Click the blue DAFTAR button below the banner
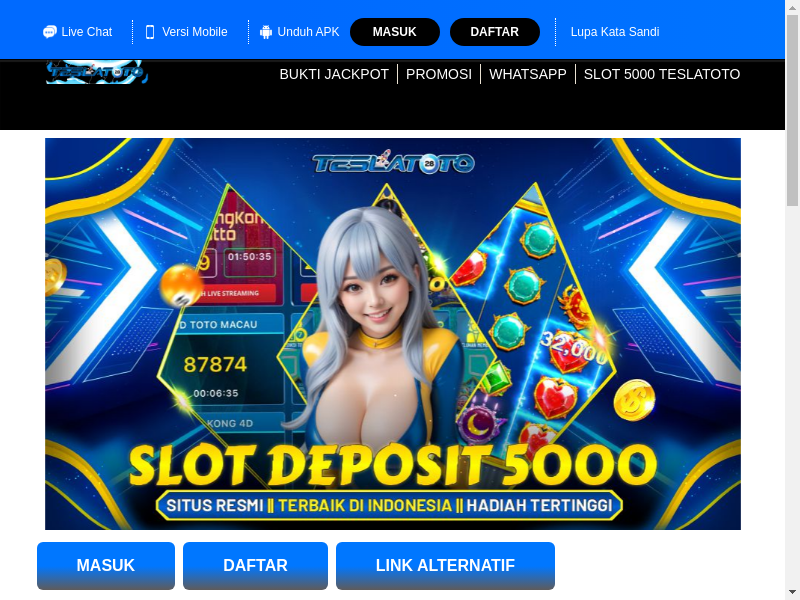 (255, 565)
